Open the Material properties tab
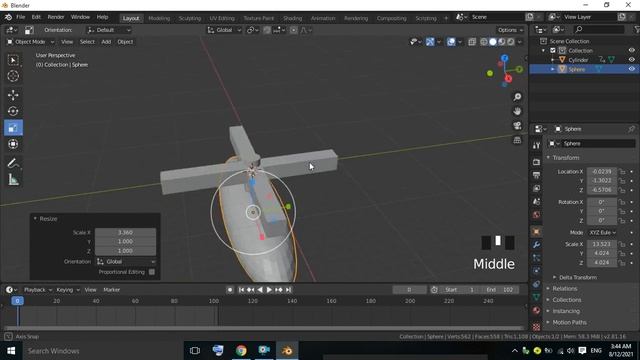Viewport: 640px width, 360px height. (x=536, y=311)
